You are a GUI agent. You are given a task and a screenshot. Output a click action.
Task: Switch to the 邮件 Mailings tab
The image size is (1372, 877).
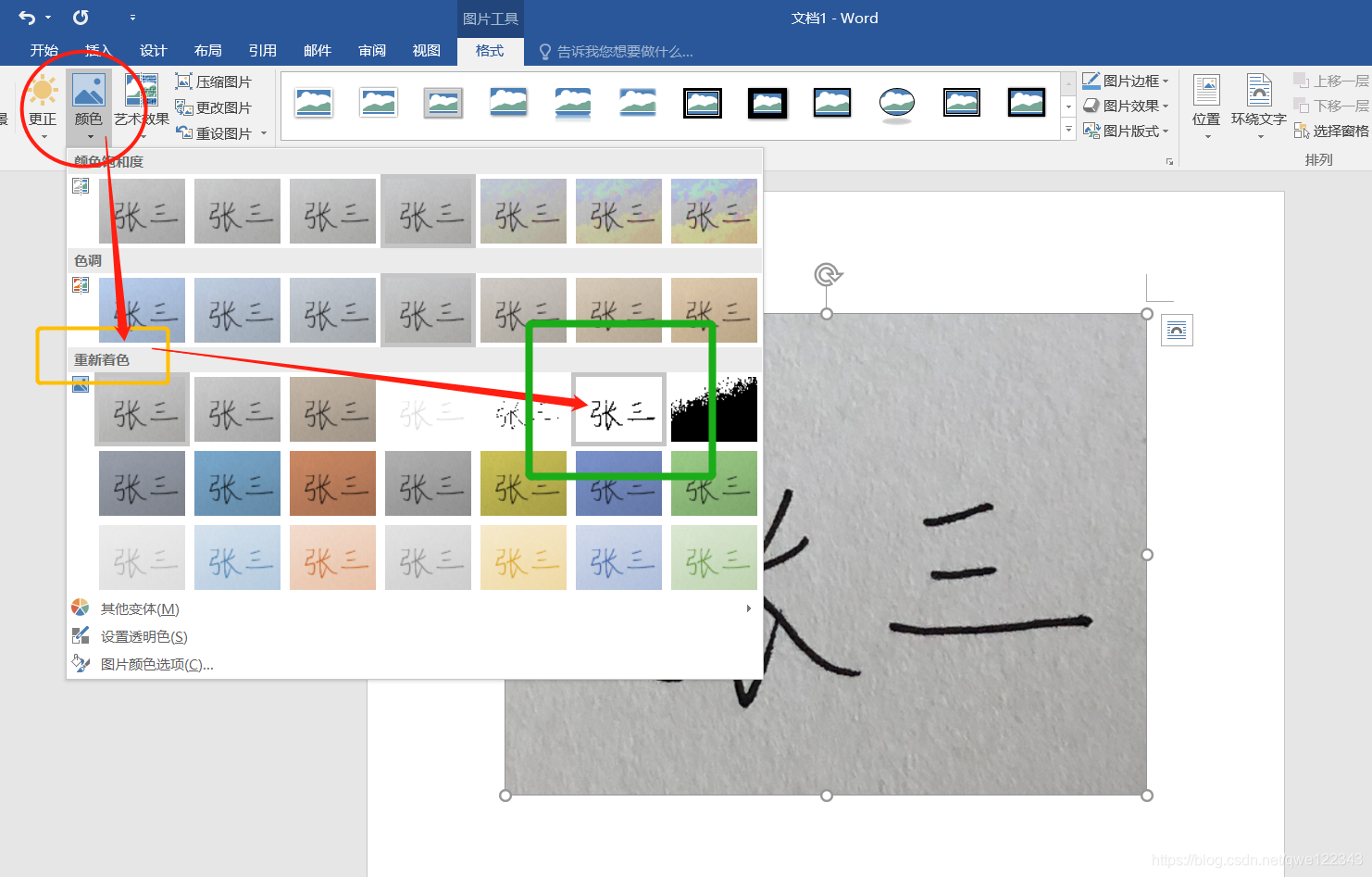[x=317, y=51]
